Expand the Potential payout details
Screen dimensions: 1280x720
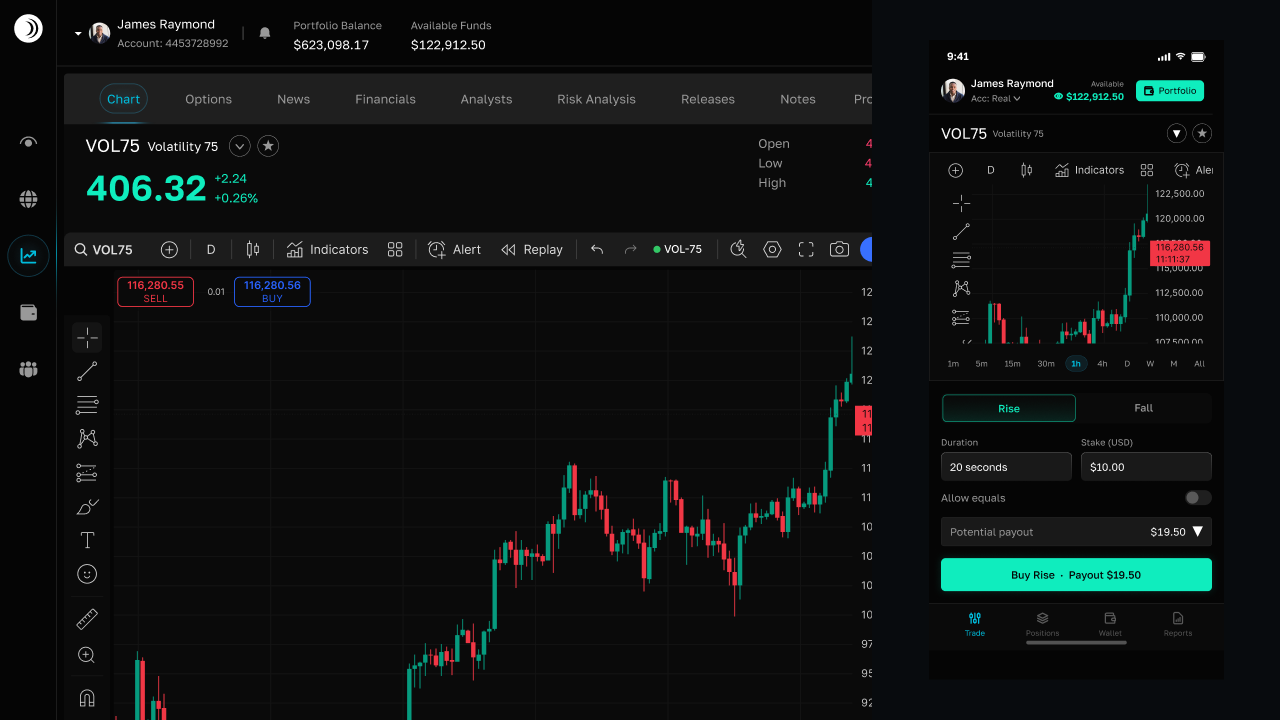point(1198,531)
